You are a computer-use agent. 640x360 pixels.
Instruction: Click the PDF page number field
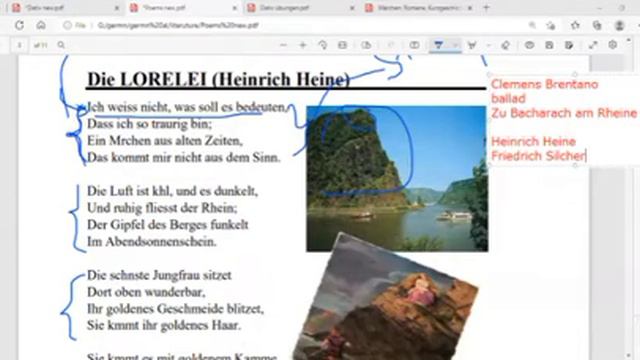[x=19, y=45]
